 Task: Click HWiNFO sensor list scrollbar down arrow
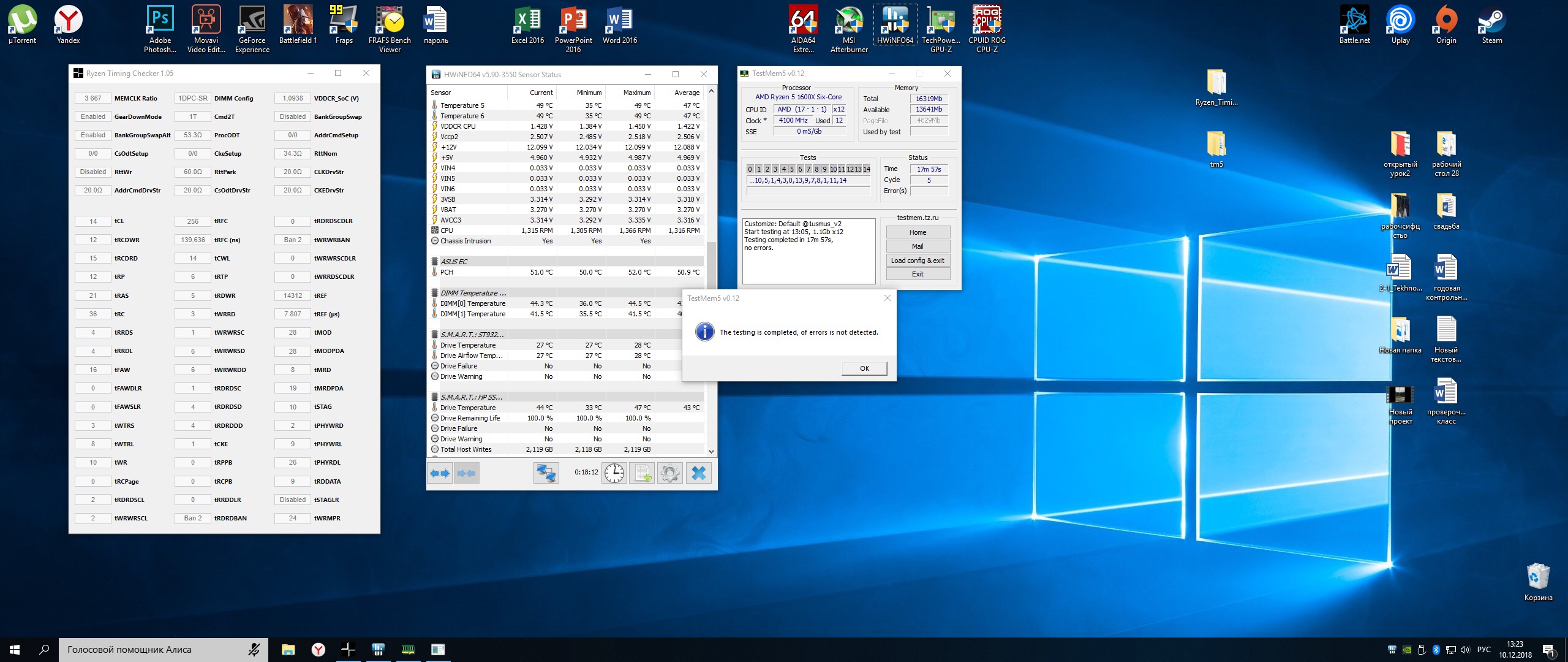tap(711, 452)
